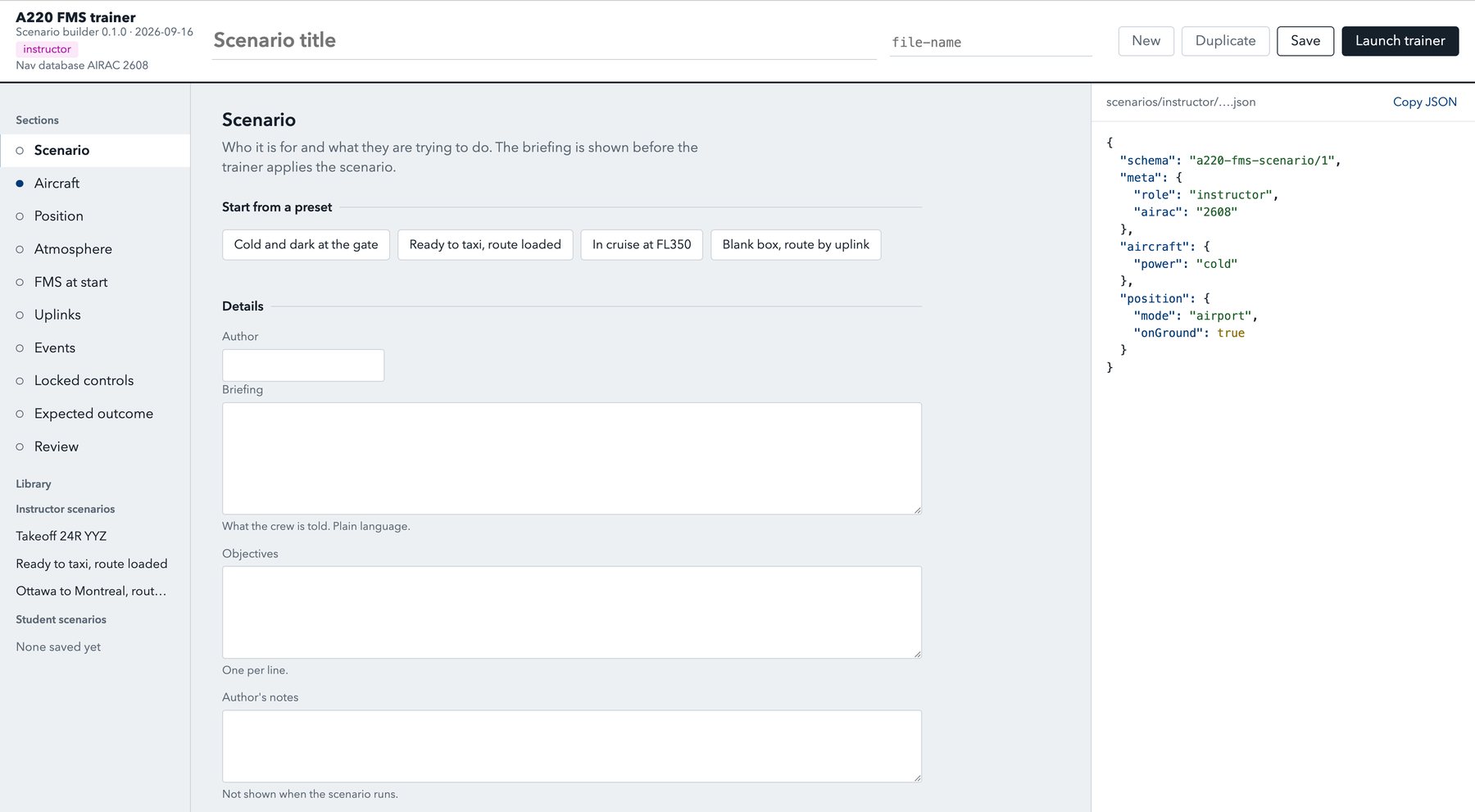This screenshot has width=1475, height=812.
Task: Click the "power": "cold" JSON line
Action: pyautogui.click(x=1185, y=264)
